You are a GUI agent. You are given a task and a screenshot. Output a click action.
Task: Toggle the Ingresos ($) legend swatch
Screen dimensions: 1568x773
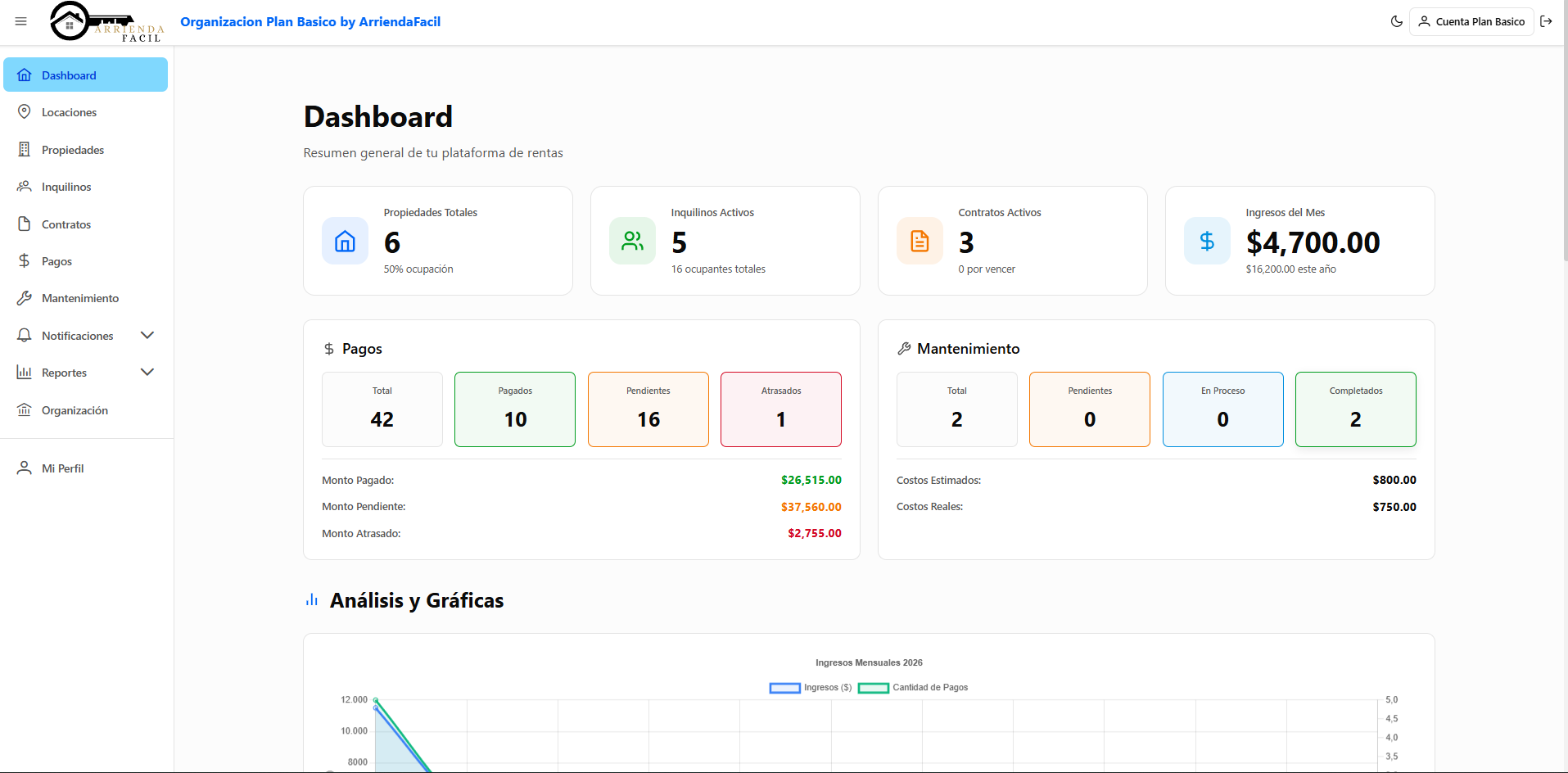click(785, 688)
